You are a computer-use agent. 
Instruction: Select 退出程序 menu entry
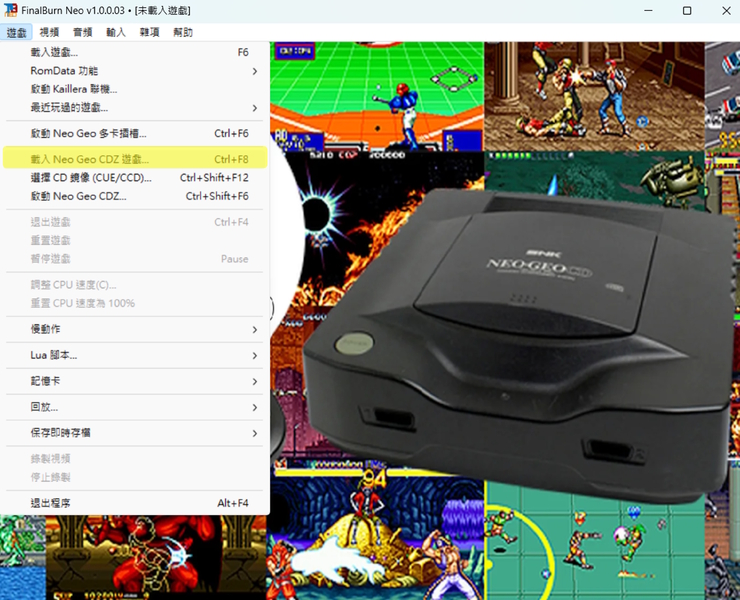pyautogui.click(x=135, y=503)
